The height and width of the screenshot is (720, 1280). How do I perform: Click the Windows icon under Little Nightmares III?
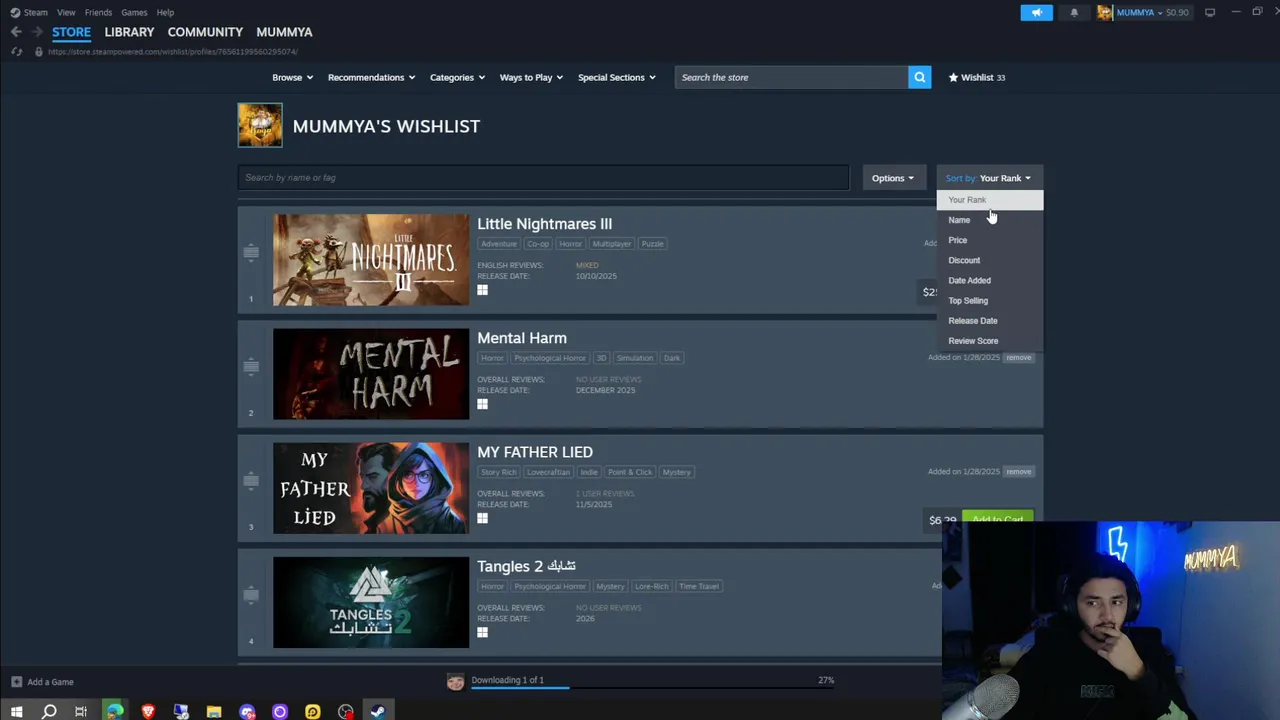coord(482,290)
